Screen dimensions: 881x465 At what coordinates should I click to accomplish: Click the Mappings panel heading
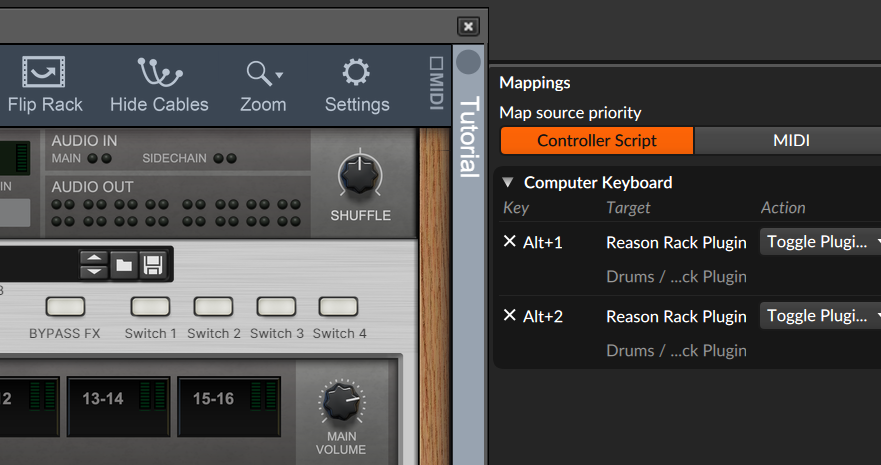(535, 83)
